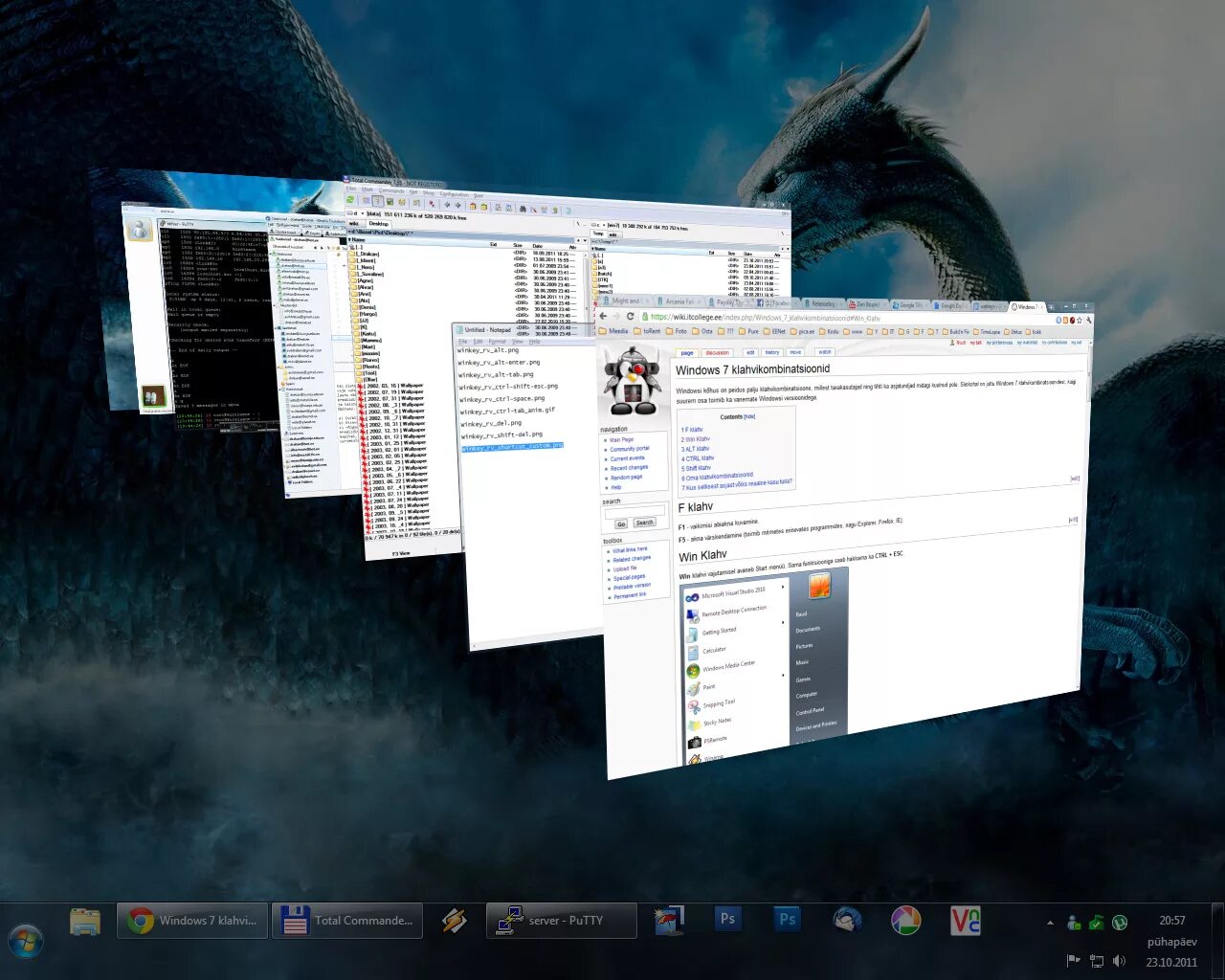Click Chrome's Reload button

[630, 316]
